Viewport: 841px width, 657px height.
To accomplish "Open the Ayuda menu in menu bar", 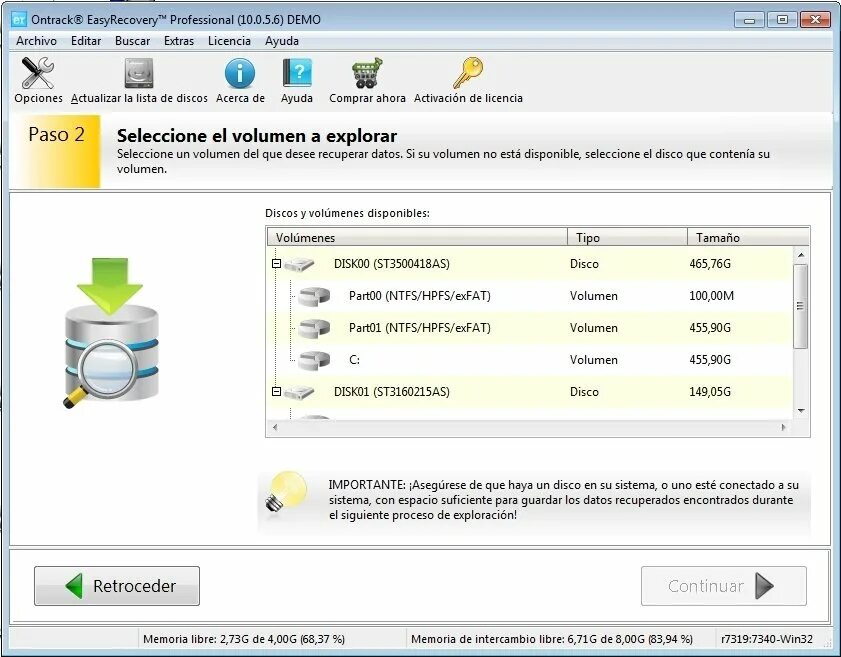I will [282, 41].
